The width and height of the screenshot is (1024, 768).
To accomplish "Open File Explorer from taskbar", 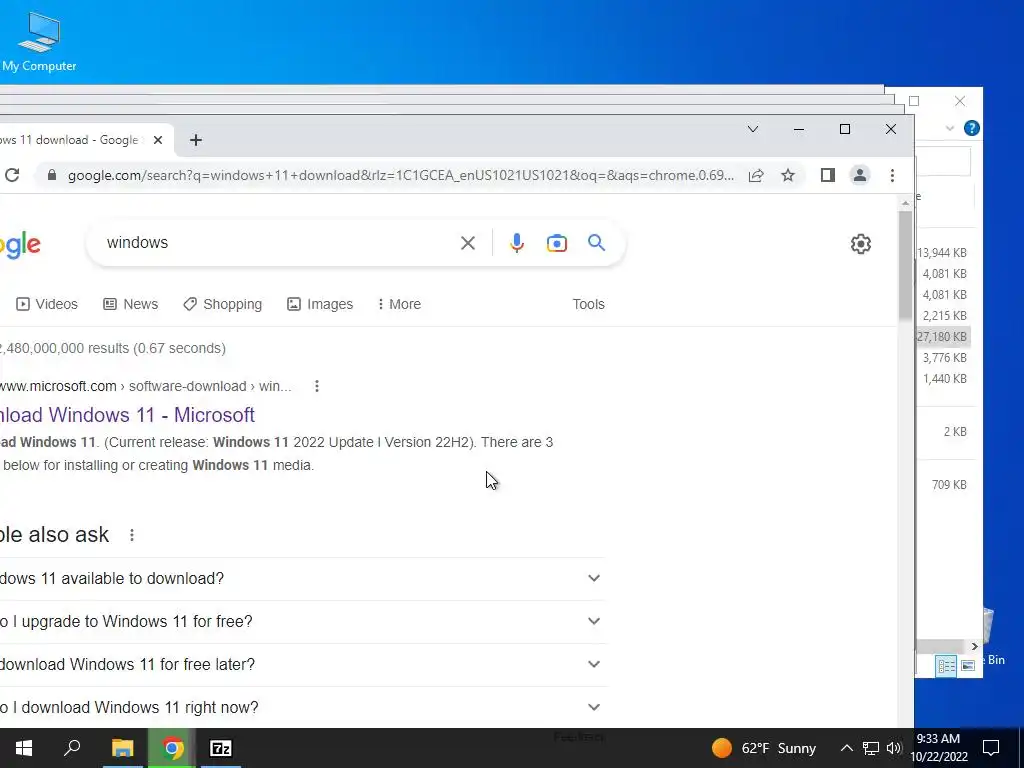I will coord(122,748).
